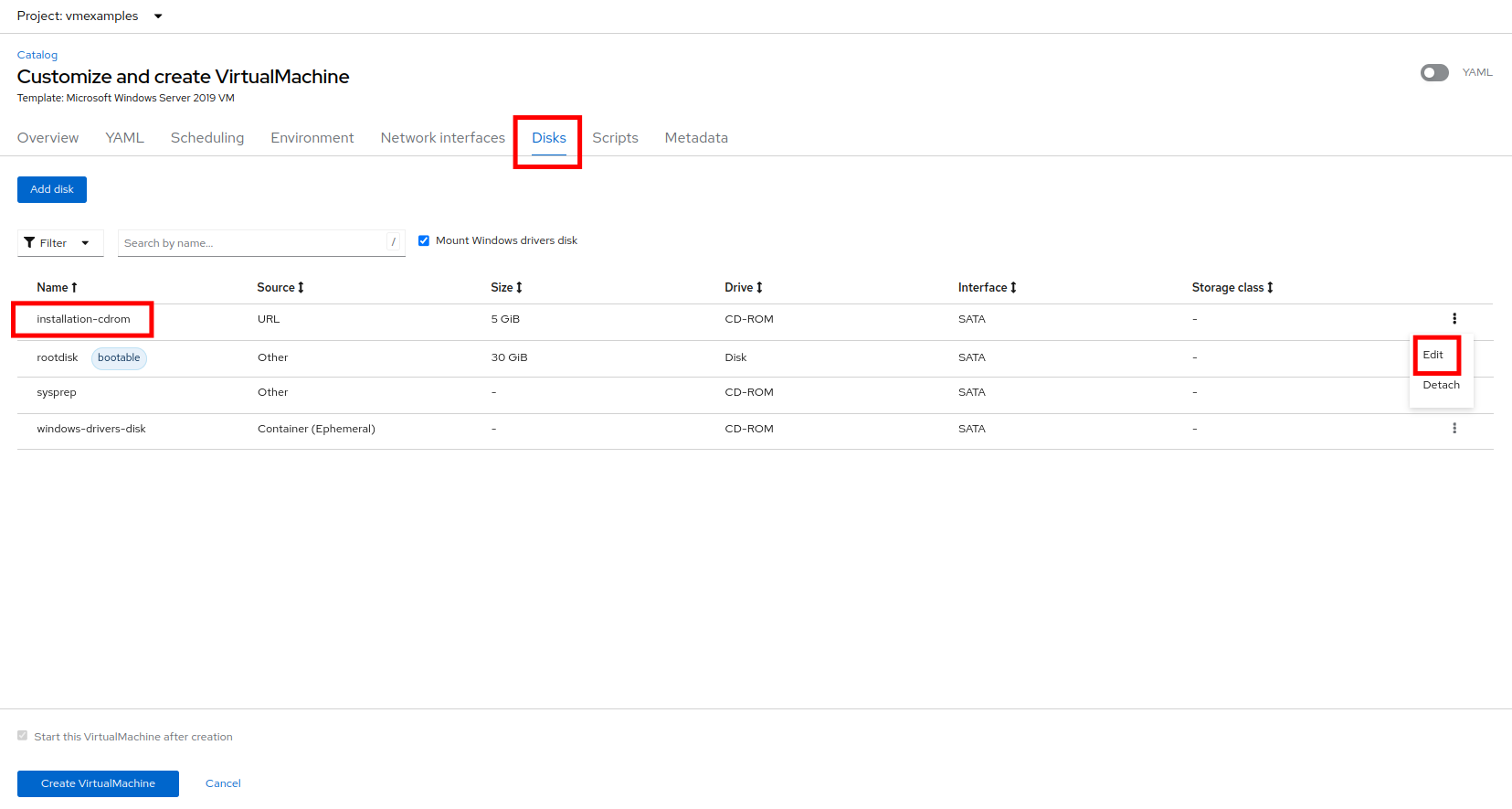Select the Disks tab
Screen dimensions: 1512x809
[549, 138]
